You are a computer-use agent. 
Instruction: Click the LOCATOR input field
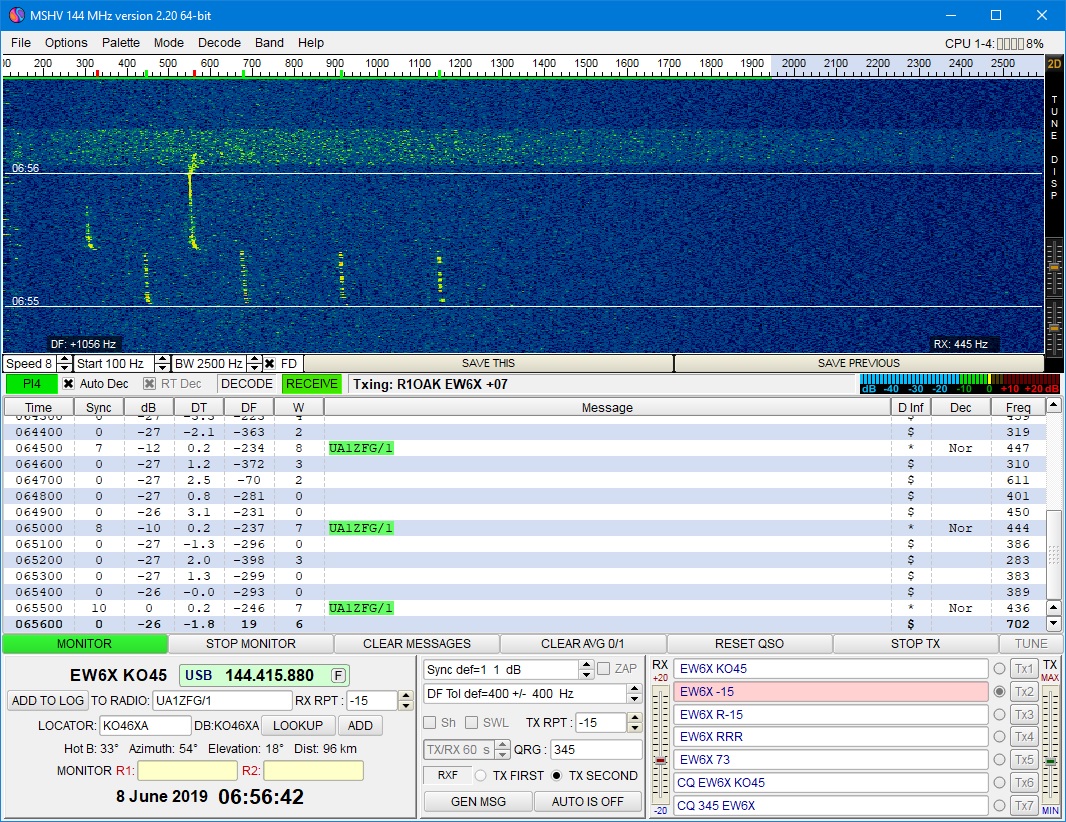pyautogui.click(x=145, y=726)
